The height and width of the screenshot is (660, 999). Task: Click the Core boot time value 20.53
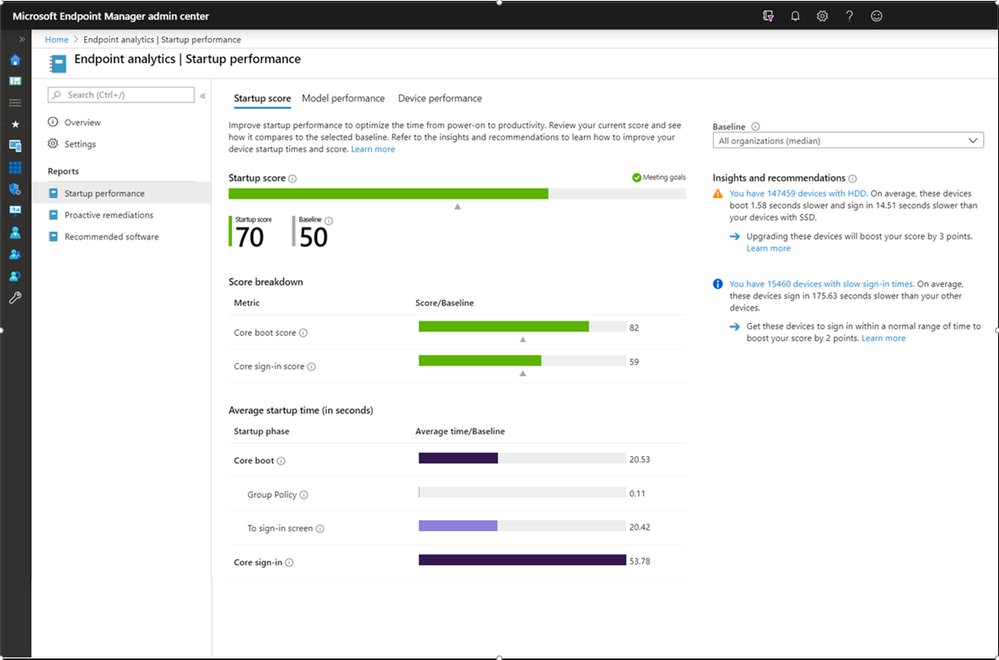point(640,459)
